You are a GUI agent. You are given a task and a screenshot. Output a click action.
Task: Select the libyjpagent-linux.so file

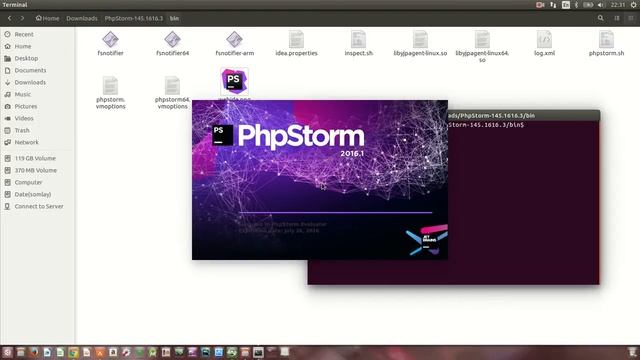click(420, 43)
